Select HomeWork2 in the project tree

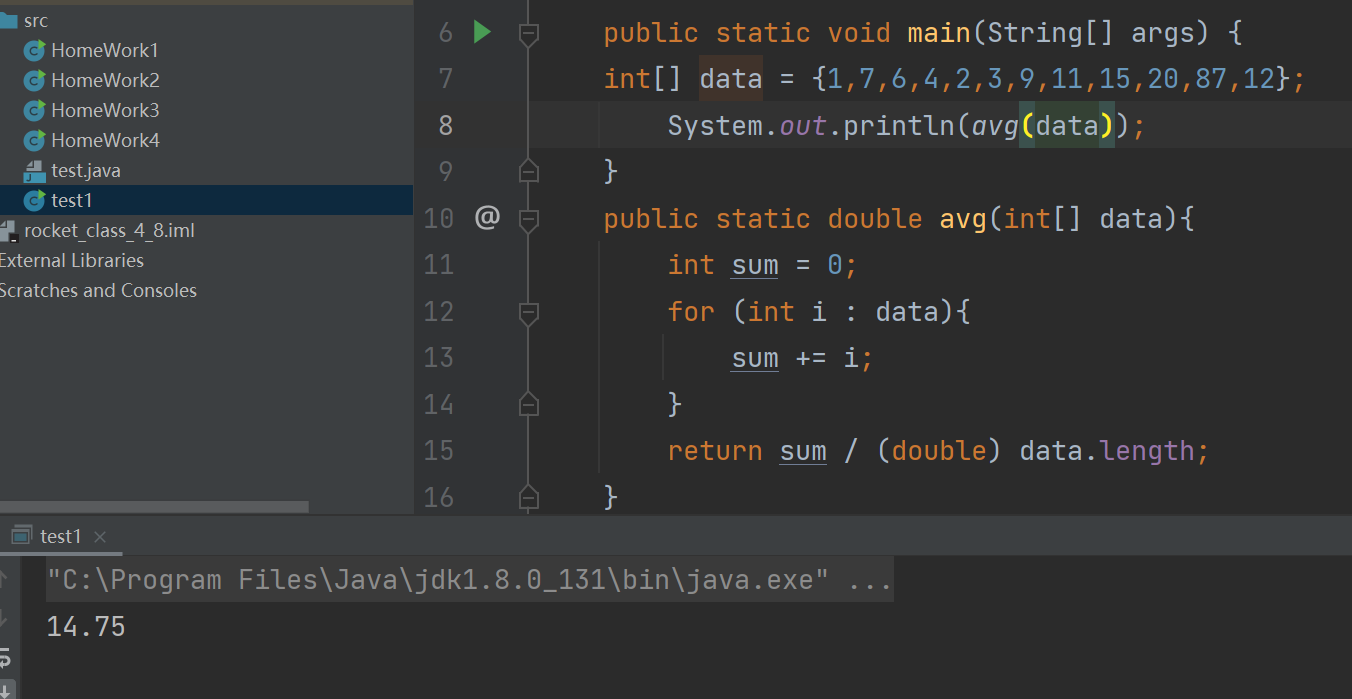pos(105,80)
